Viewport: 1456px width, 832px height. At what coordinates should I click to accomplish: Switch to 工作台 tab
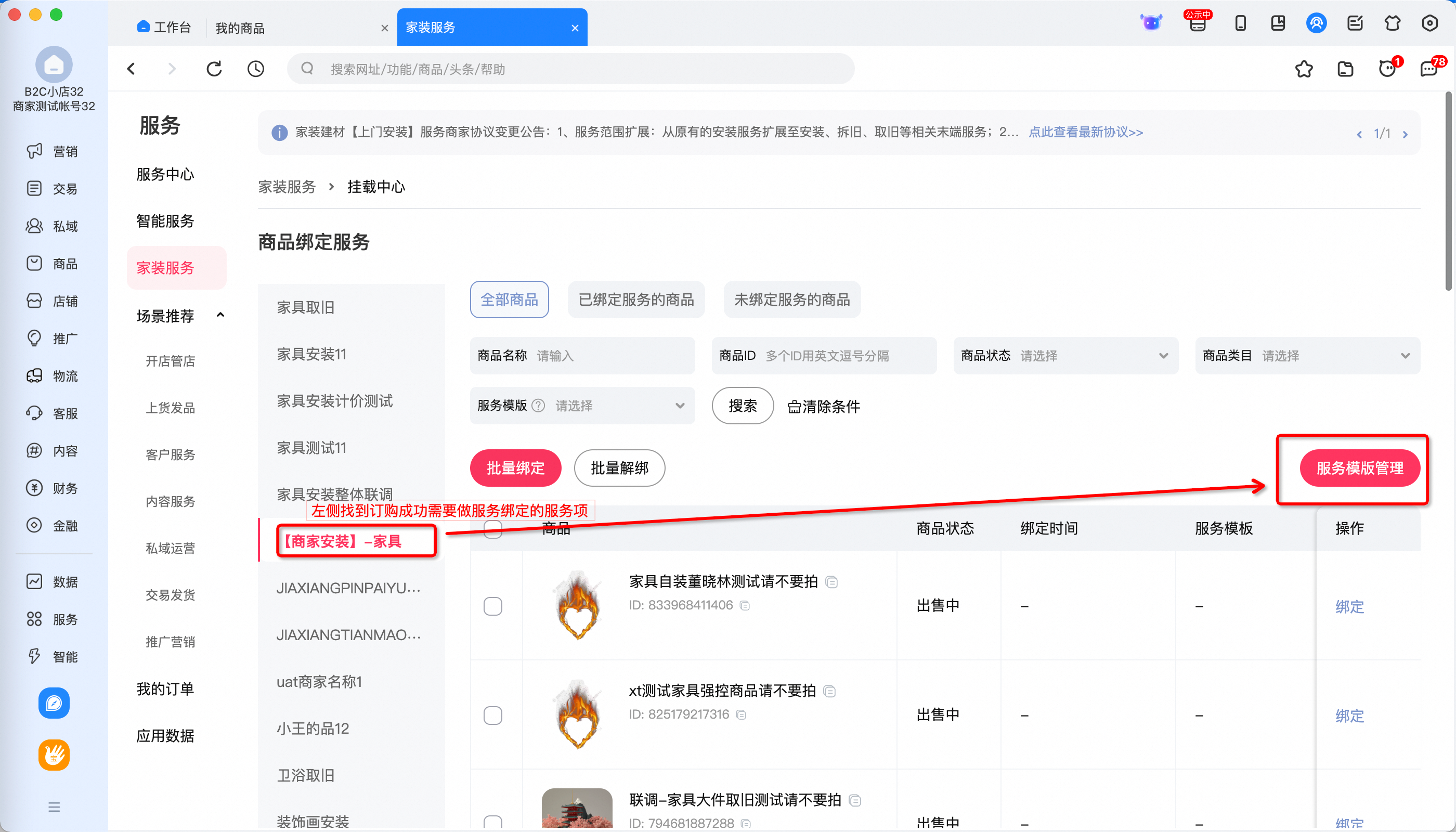(164, 27)
